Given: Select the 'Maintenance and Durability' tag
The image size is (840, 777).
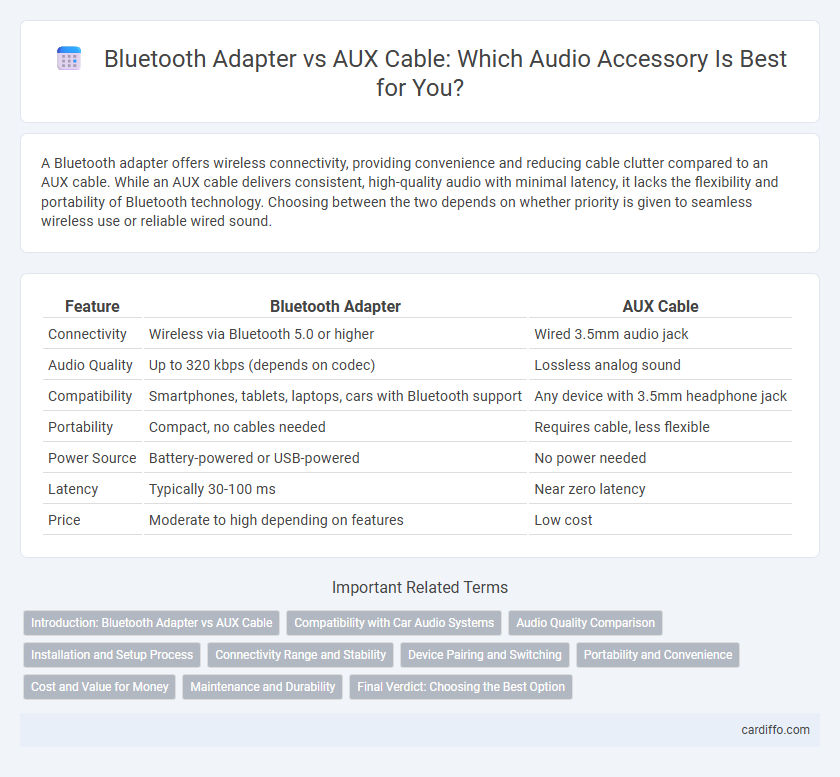Looking at the screenshot, I should (x=262, y=687).
